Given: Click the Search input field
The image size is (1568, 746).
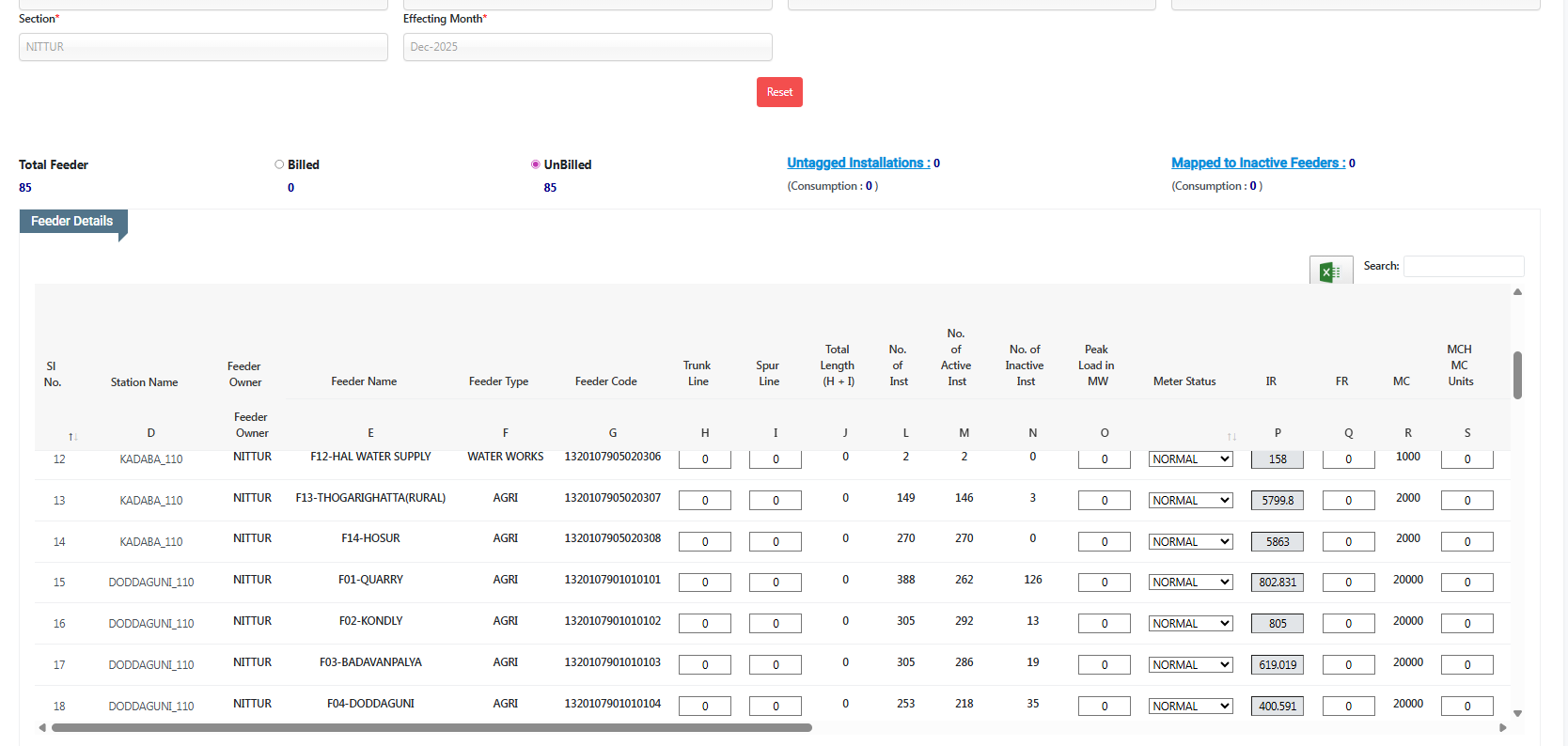Looking at the screenshot, I should (x=1463, y=267).
